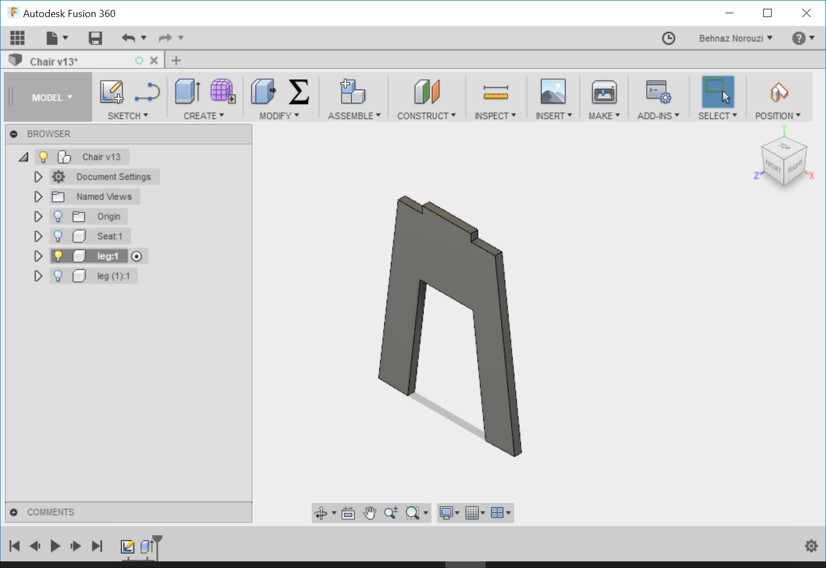Save the design with the floppy icon
The width and height of the screenshot is (826, 568).
95,38
